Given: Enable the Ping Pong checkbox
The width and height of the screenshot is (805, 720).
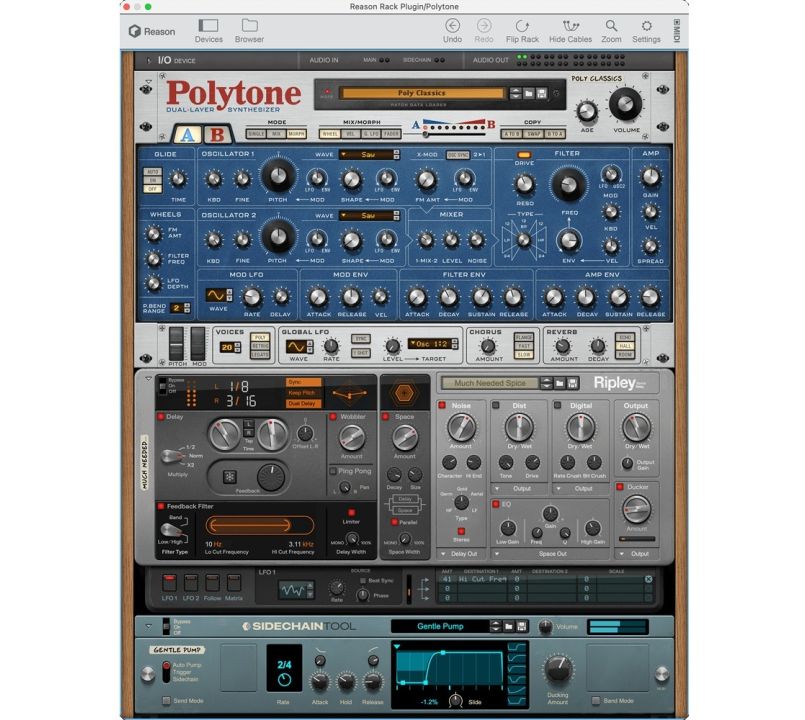Looking at the screenshot, I should pos(342,470).
